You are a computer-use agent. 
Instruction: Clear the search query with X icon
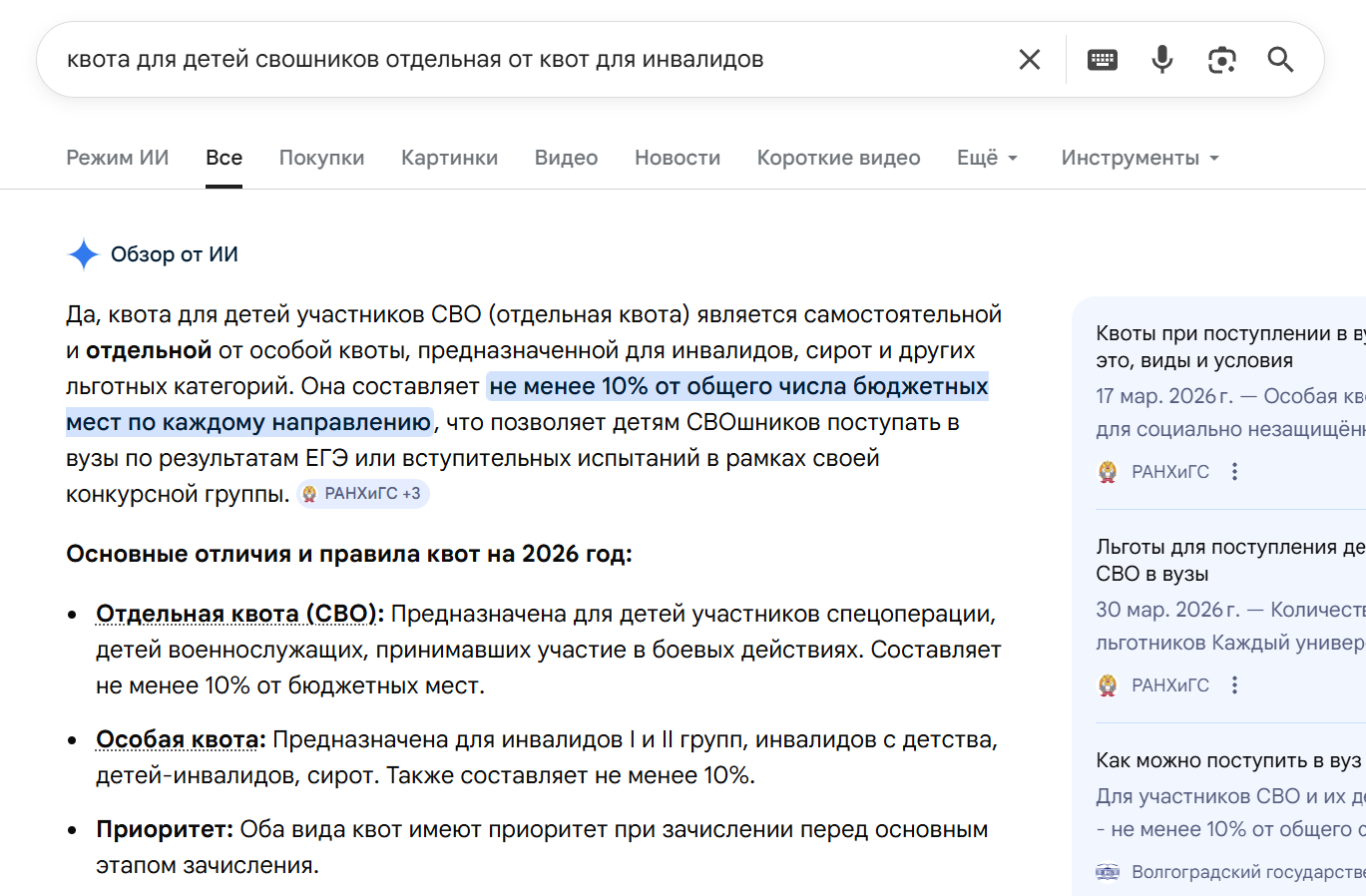1030,60
